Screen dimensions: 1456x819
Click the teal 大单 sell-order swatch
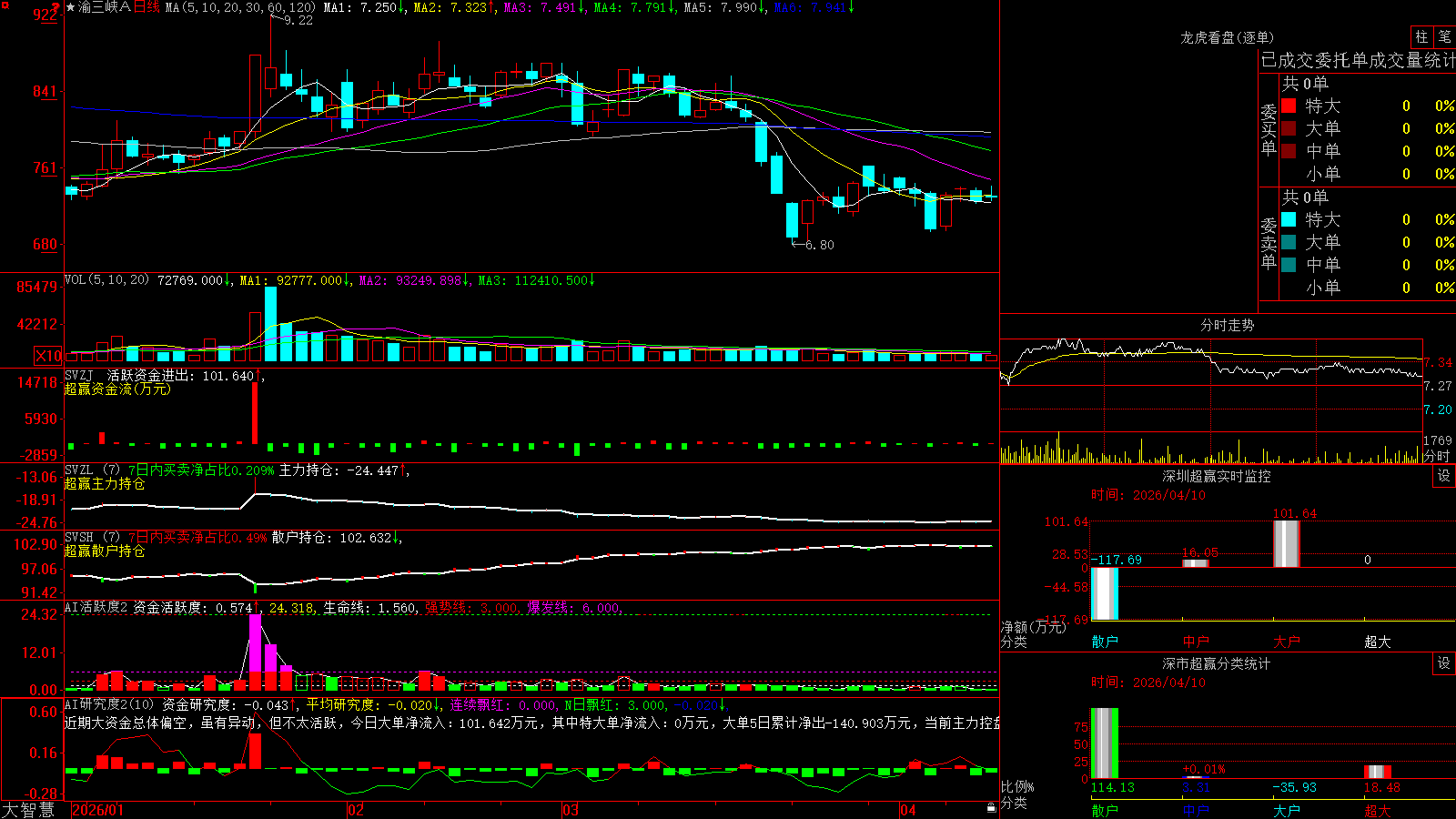point(1289,242)
